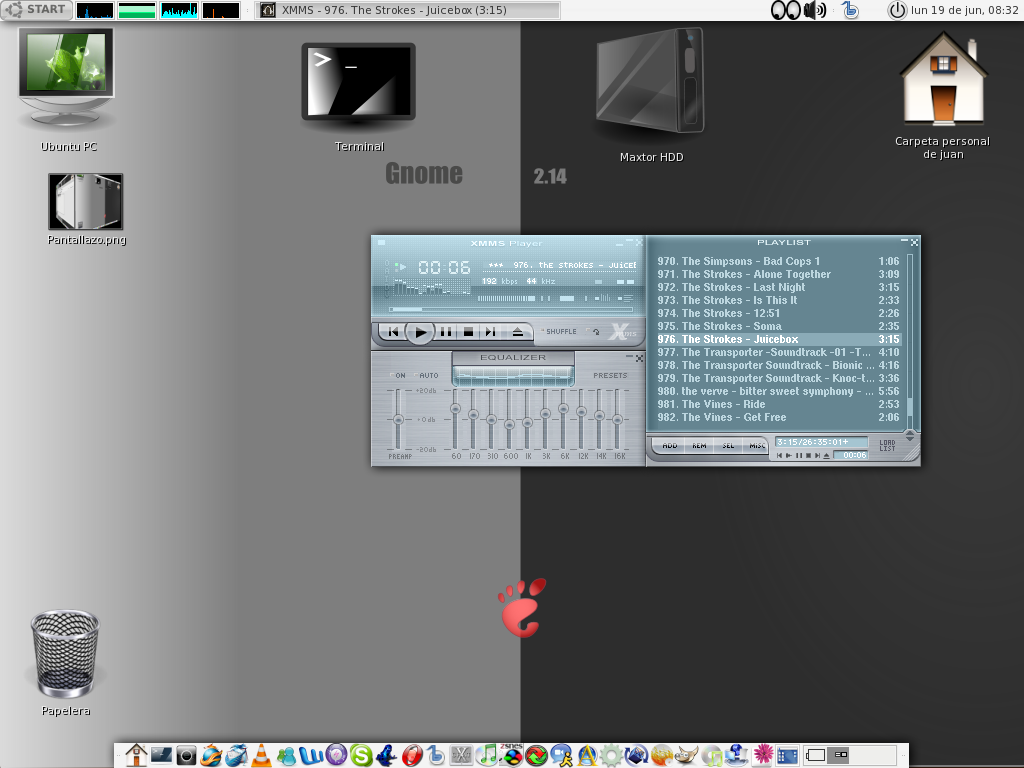Click the XMMS previous track button

(x=393, y=332)
